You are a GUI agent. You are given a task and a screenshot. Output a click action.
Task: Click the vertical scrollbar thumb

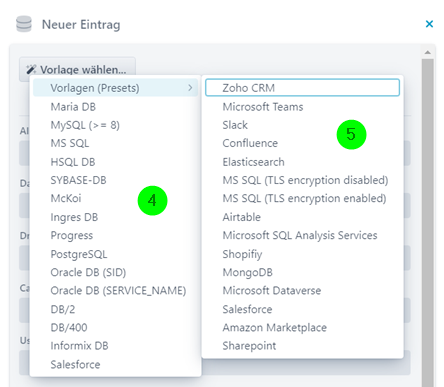pos(428,223)
